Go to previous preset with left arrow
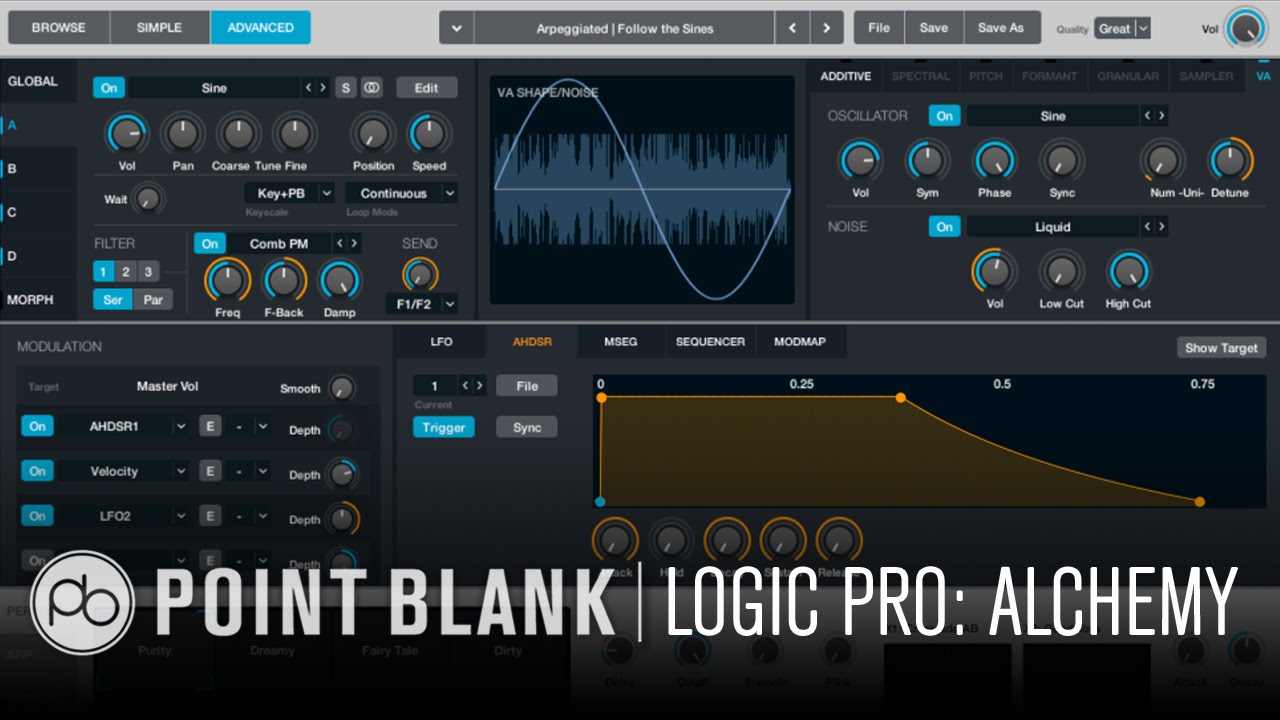 pyautogui.click(x=792, y=28)
